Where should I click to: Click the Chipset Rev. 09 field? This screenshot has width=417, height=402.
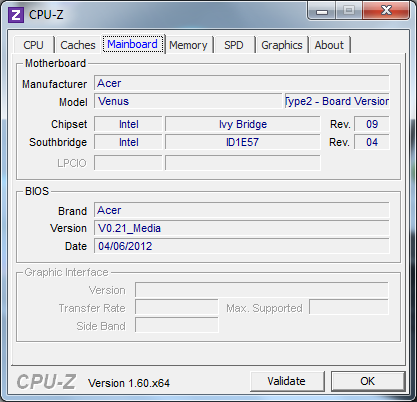[372, 124]
